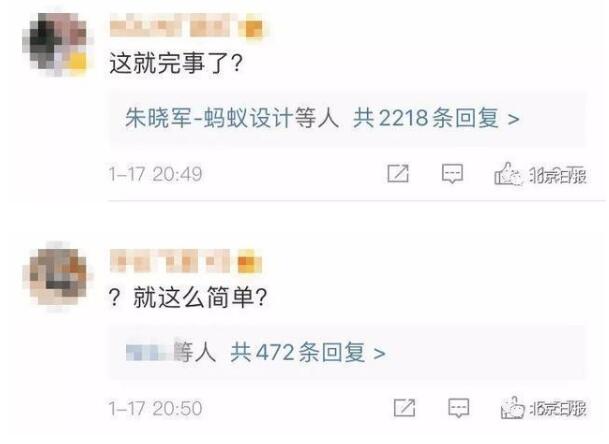Viewport: 609px width, 444px height.
Task: Tap the second commenter's blurred username
Action: coord(170,261)
